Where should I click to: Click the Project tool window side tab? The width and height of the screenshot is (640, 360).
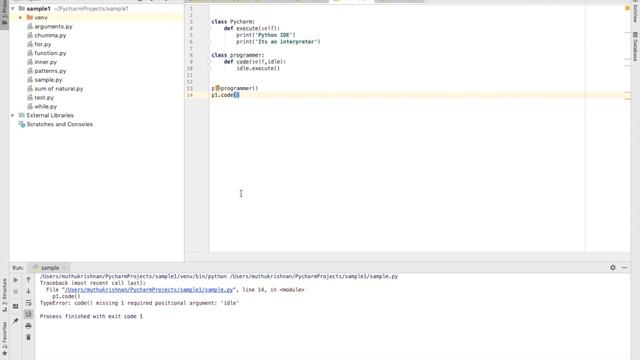4,14
